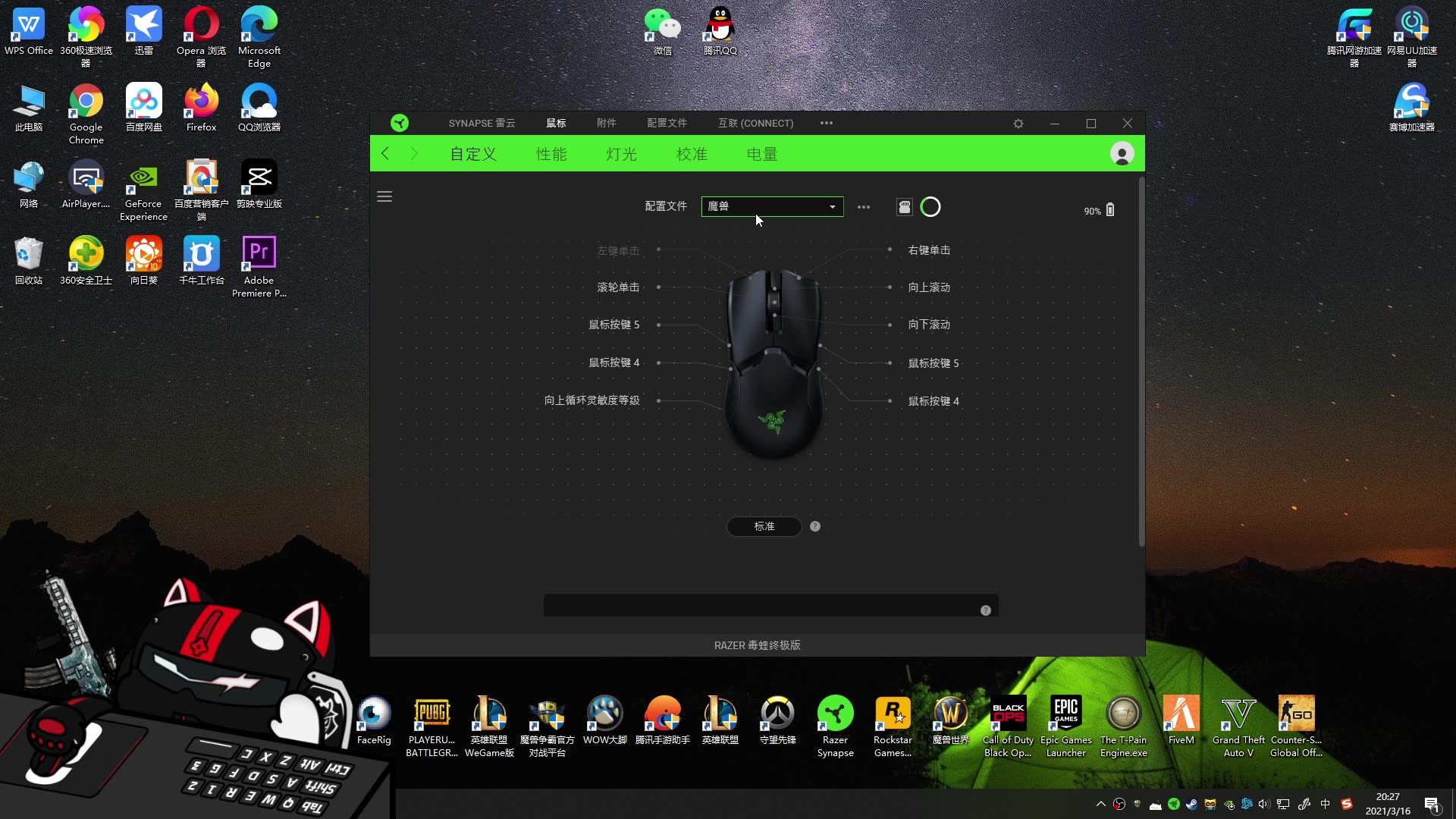Select 电量 sub-tab
The width and height of the screenshot is (1456, 819).
coord(762,154)
